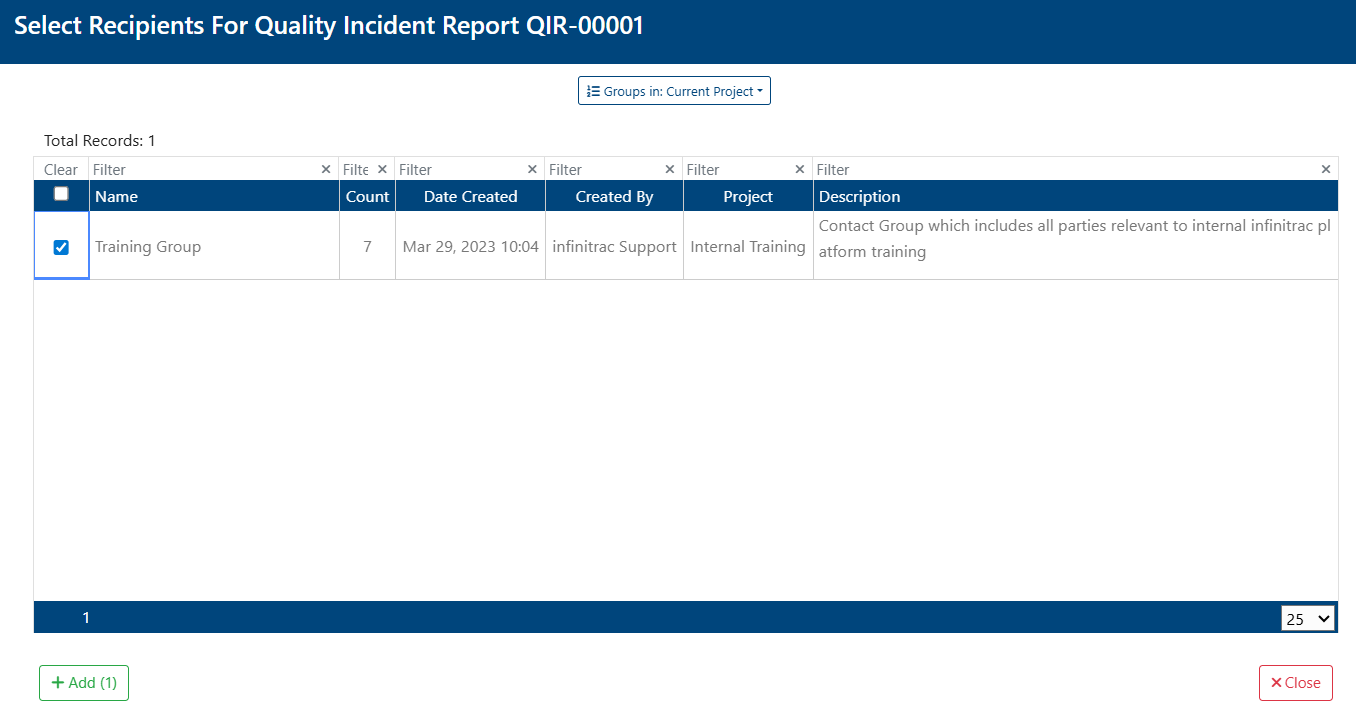Go to page 1 in pager
The width and height of the screenshot is (1356, 717).
[x=86, y=618]
